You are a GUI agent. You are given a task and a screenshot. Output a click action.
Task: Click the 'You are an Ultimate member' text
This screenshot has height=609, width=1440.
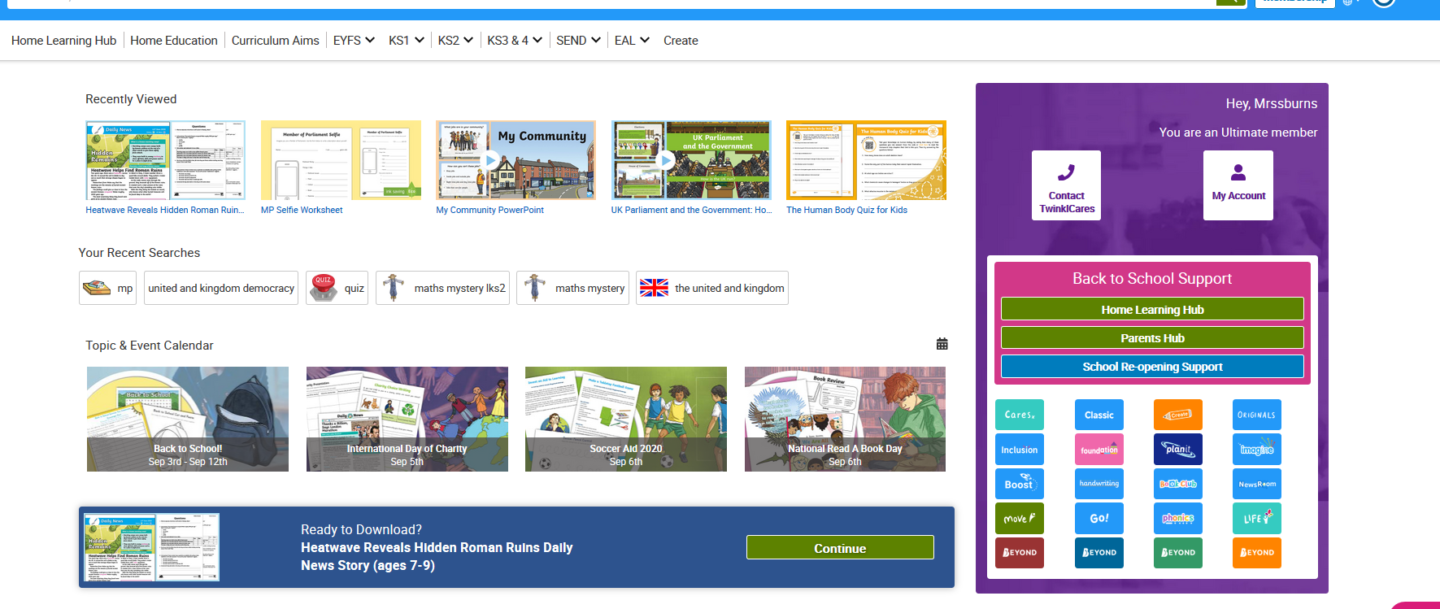point(1238,132)
